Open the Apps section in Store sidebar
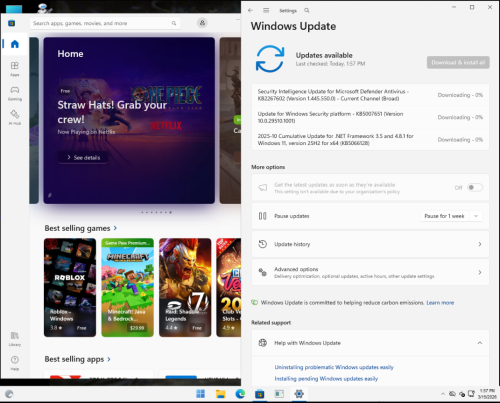 point(15,69)
